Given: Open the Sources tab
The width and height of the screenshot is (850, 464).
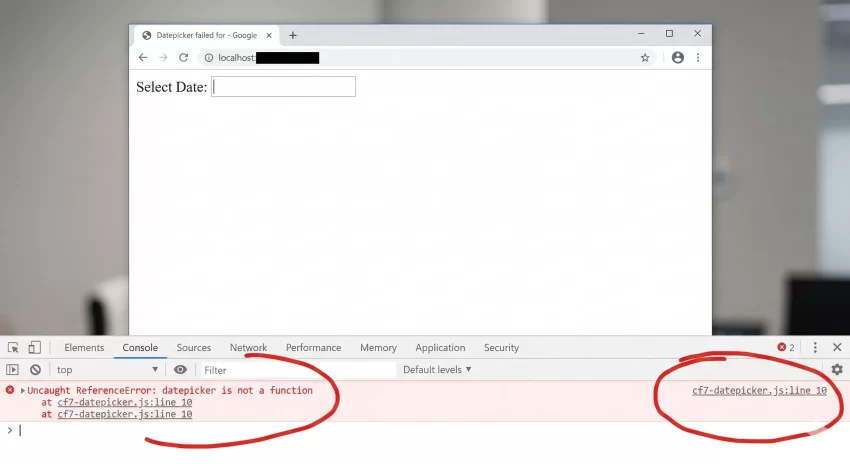Looking at the screenshot, I should (194, 347).
